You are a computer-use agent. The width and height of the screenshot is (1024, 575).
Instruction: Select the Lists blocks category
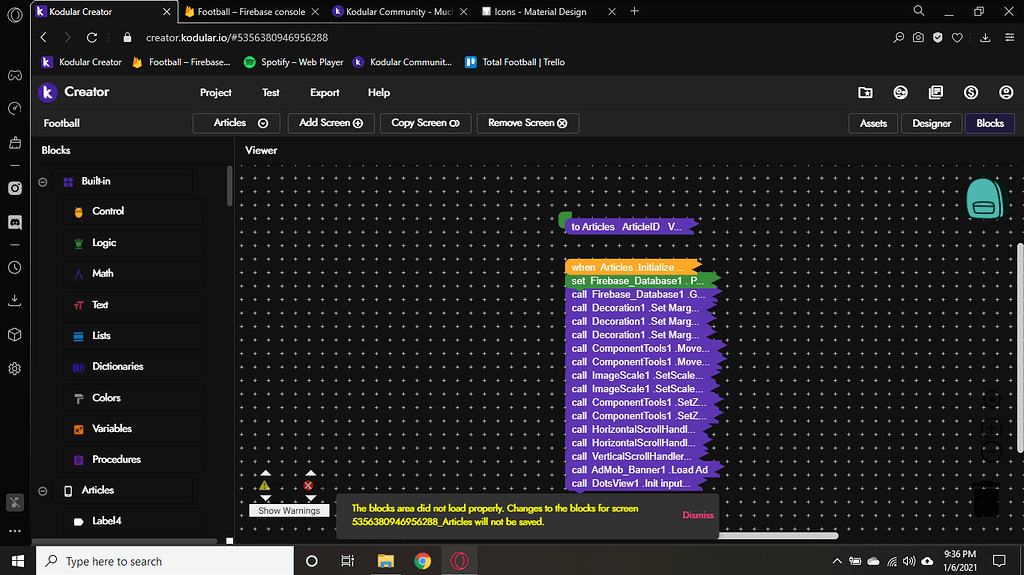click(133, 336)
